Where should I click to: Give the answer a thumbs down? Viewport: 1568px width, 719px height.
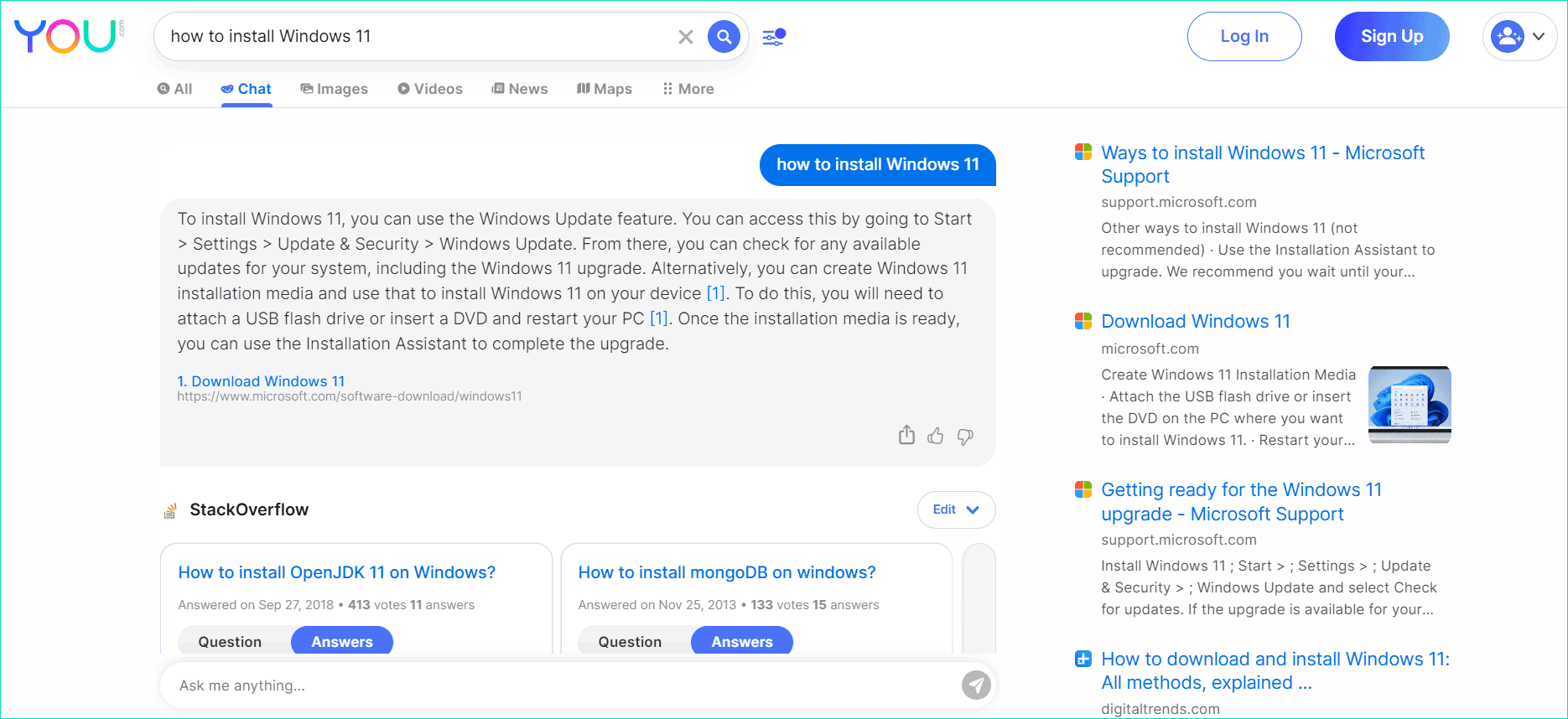(965, 437)
